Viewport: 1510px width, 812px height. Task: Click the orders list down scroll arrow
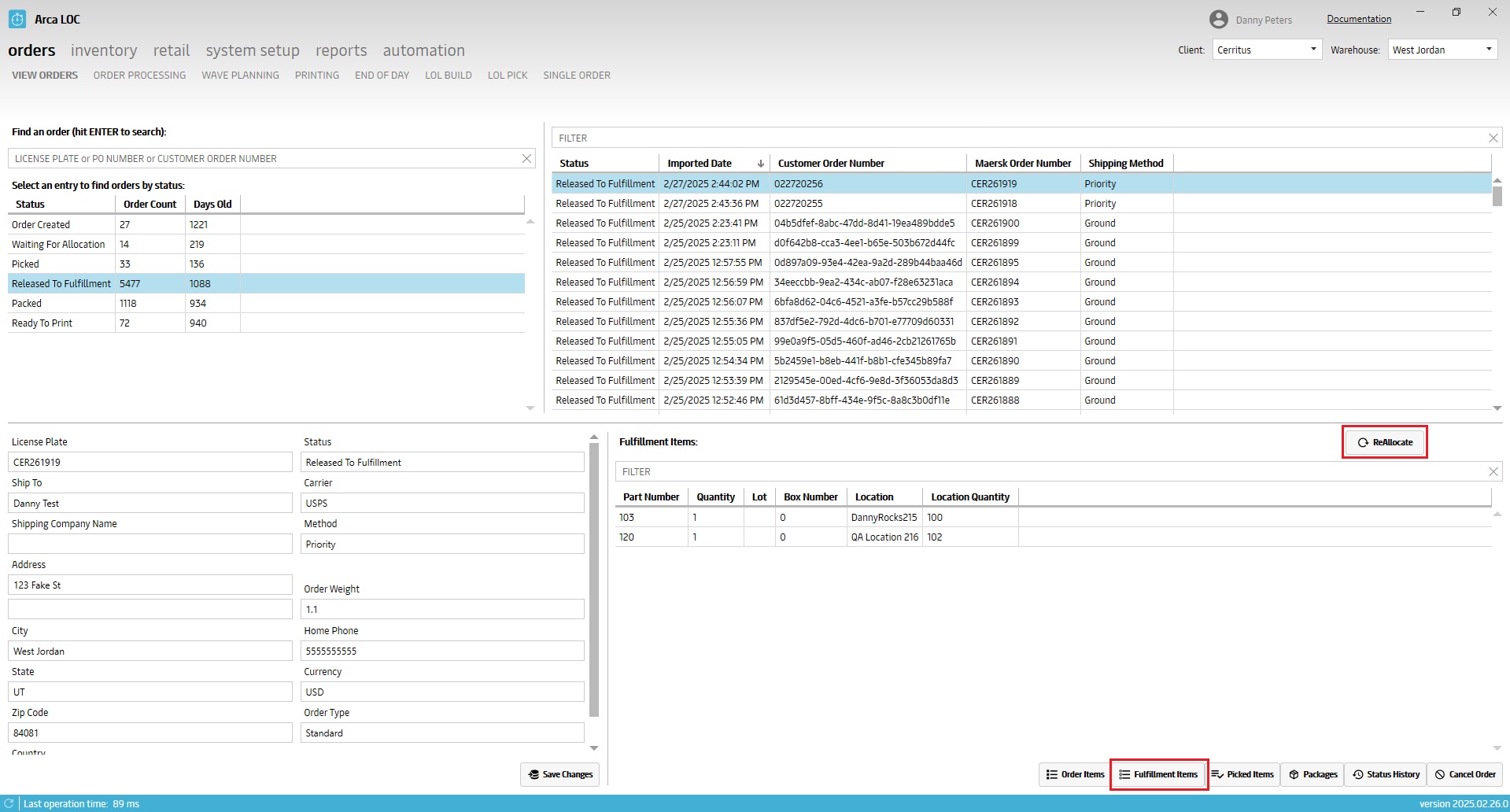(1497, 408)
